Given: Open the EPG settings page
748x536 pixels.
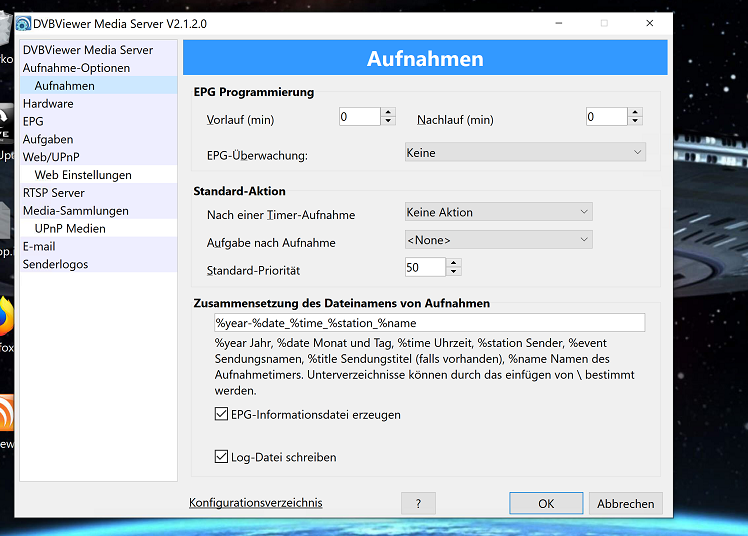Looking at the screenshot, I should click(x=98, y=122).
